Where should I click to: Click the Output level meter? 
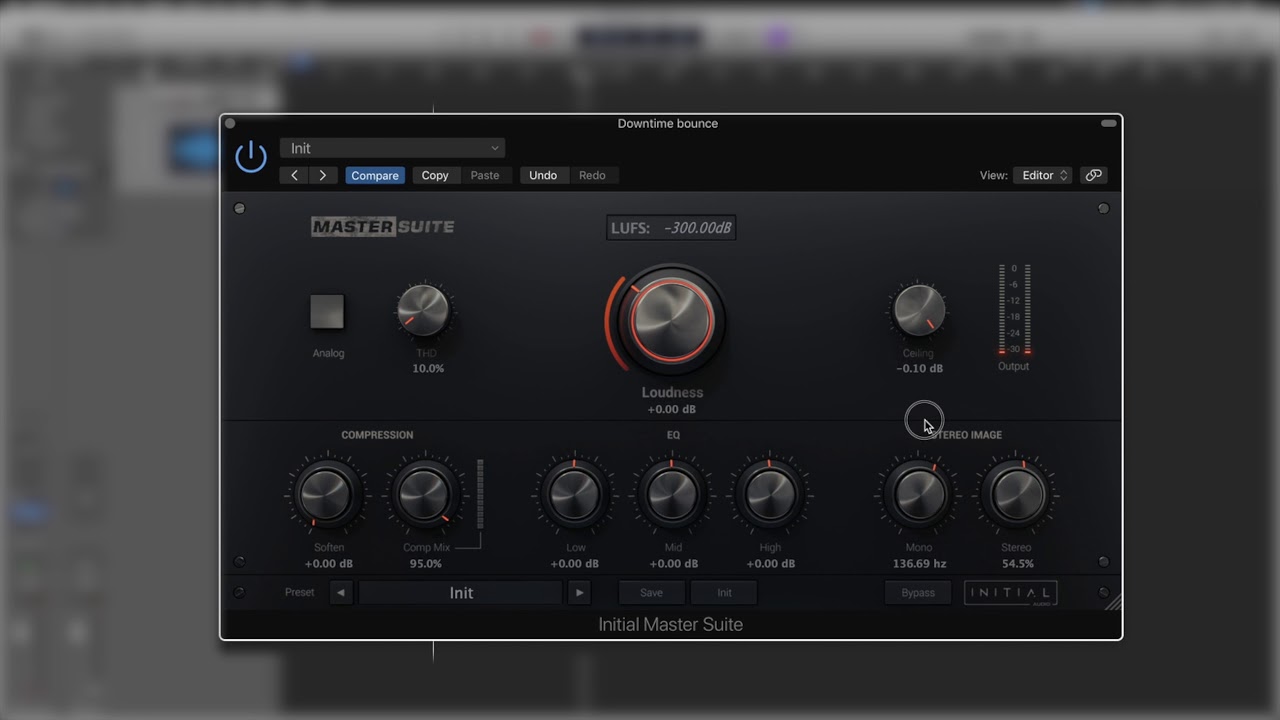click(x=1013, y=310)
